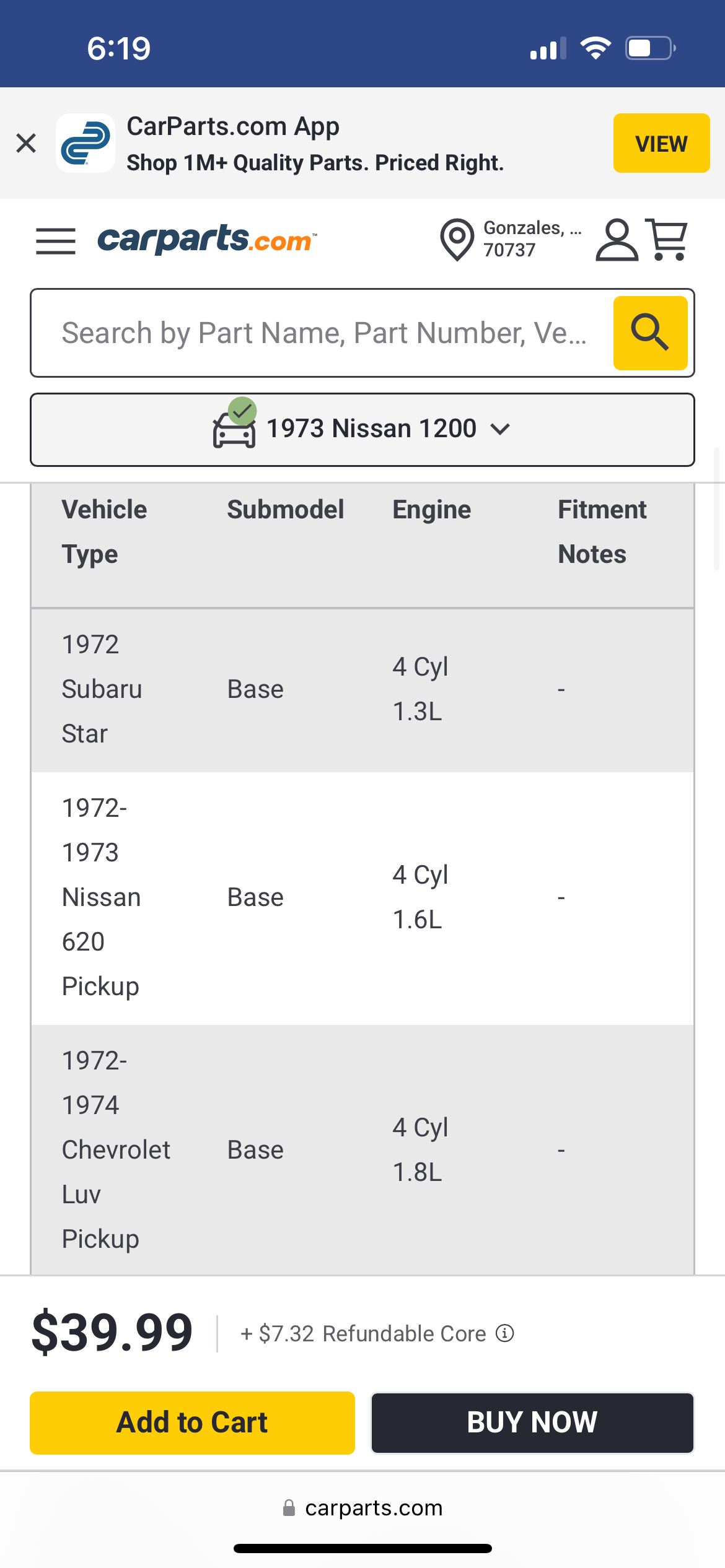
Task: Tap the Fitment Notes column header
Action: pos(602,532)
